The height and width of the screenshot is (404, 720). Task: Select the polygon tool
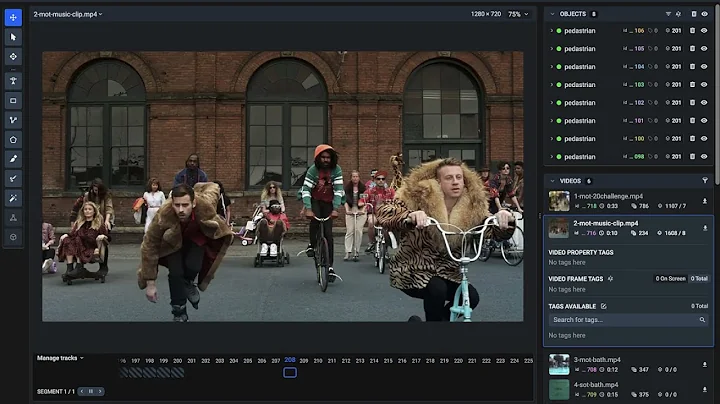[13, 140]
